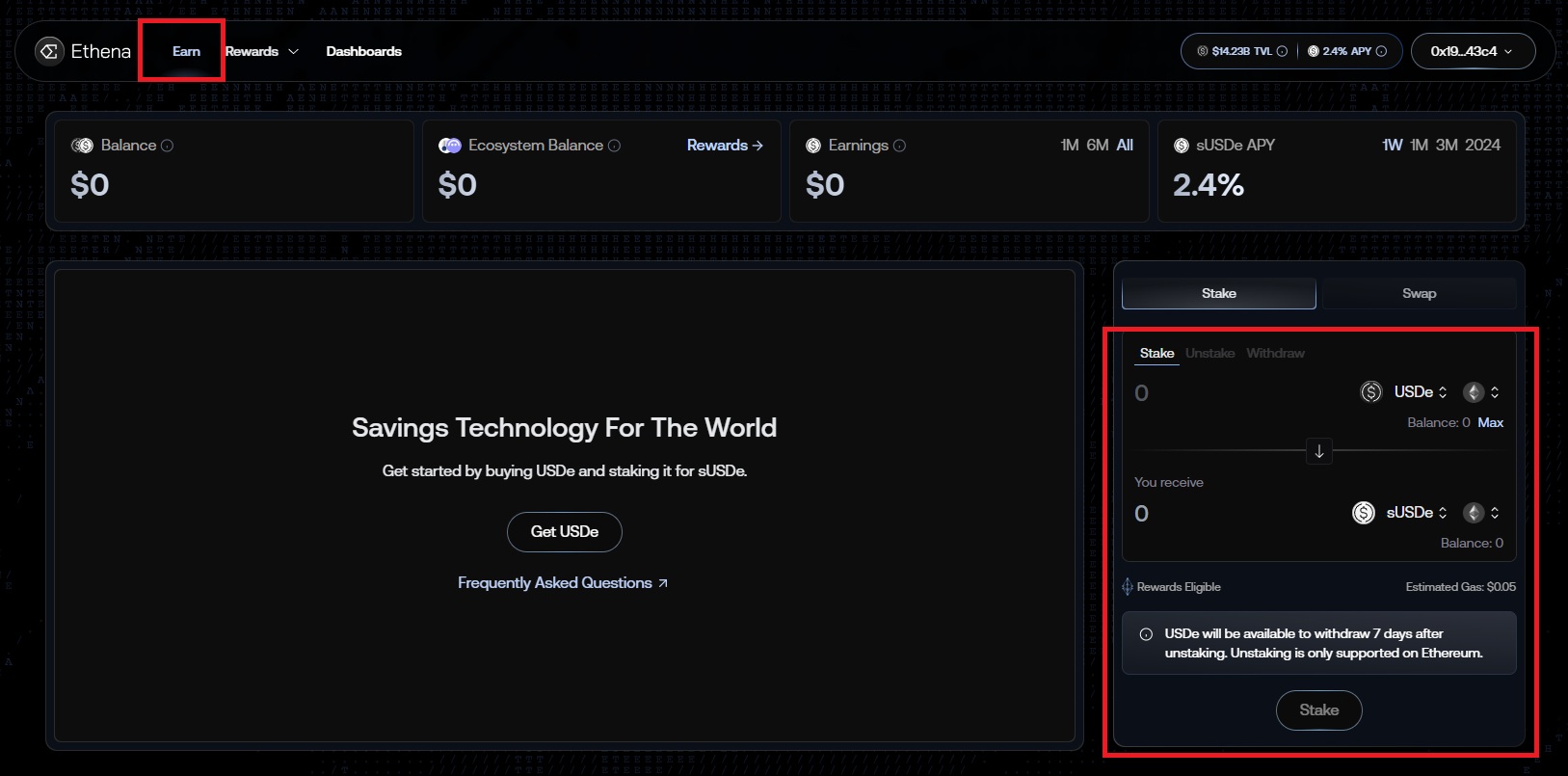
Task: Click the Rewards Eligible icon
Action: (1128, 587)
